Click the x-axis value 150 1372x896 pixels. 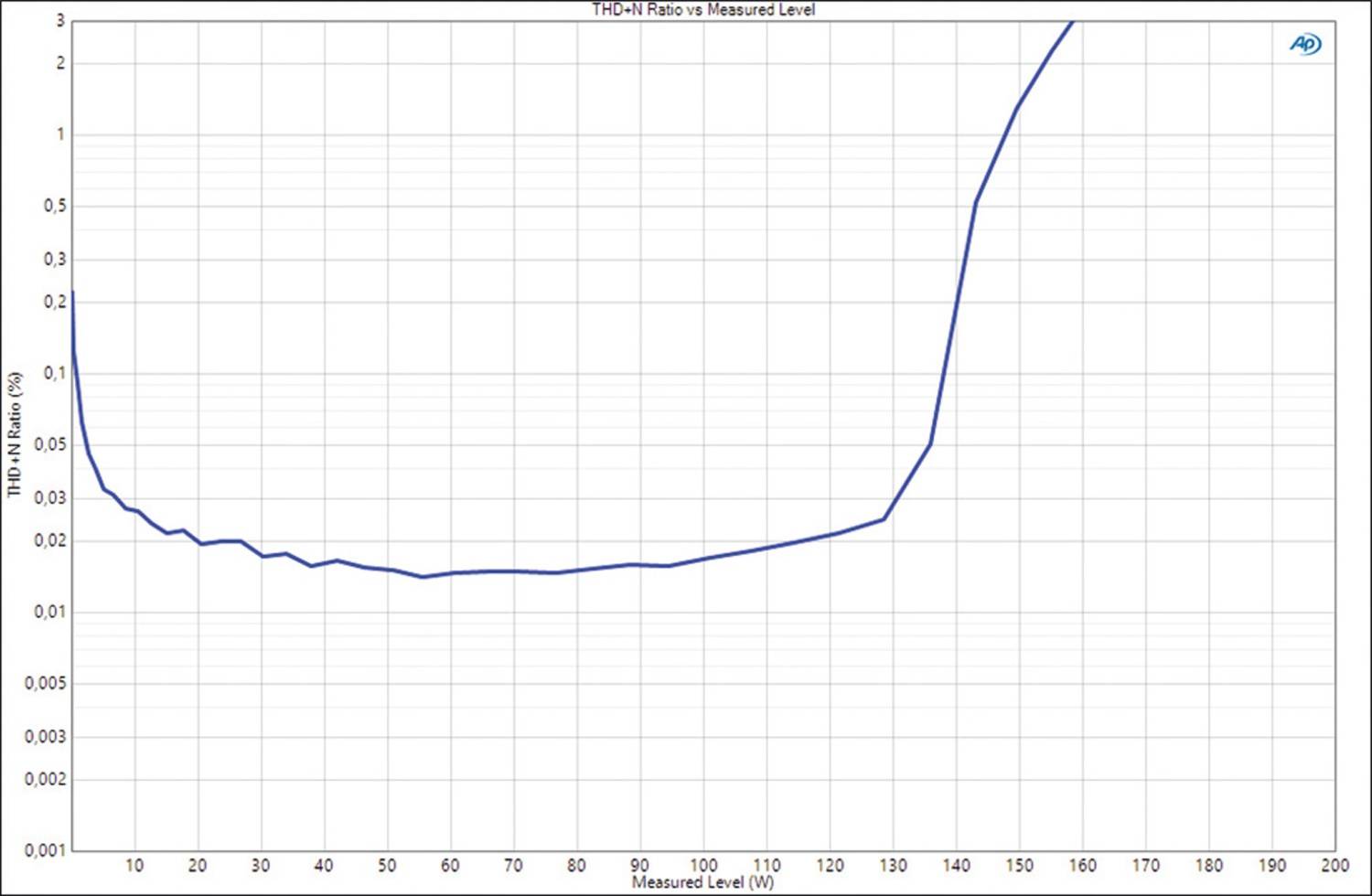click(1019, 865)
